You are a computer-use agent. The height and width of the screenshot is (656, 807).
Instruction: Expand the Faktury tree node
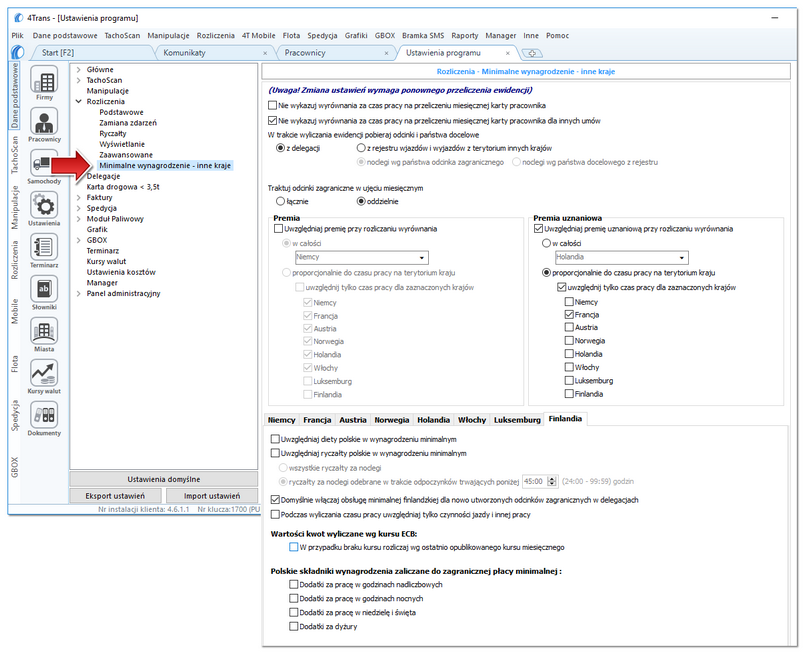[x=78, y=198]
